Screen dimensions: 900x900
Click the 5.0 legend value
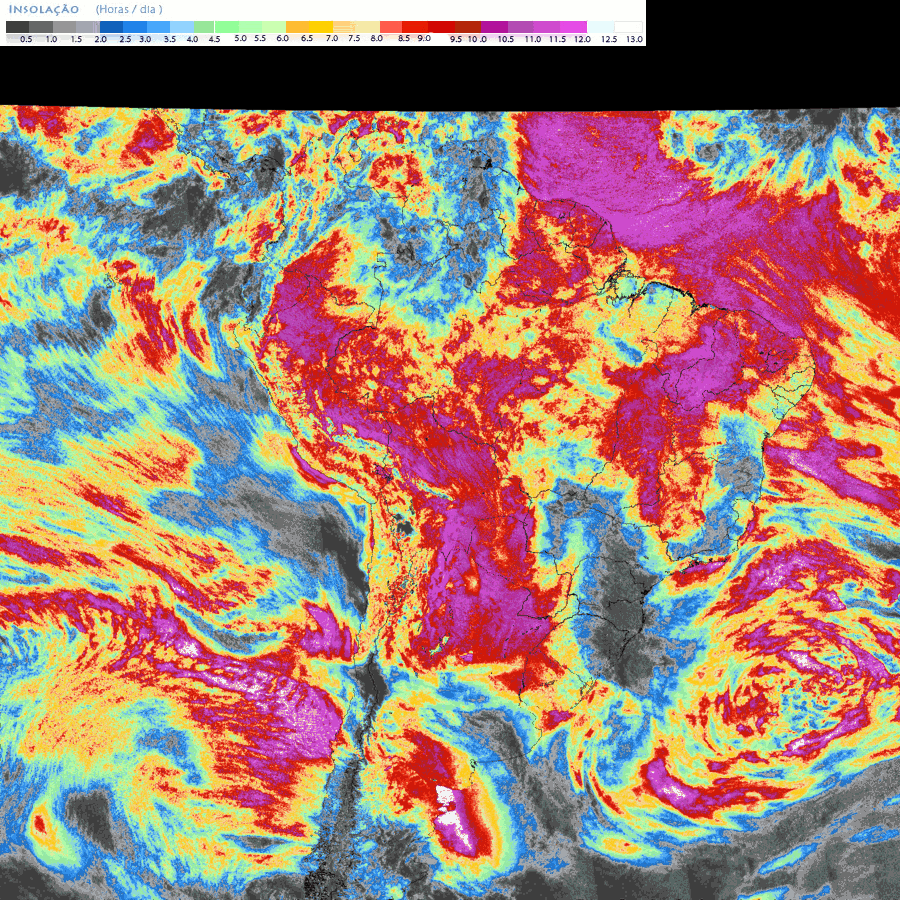coord(240,38)
